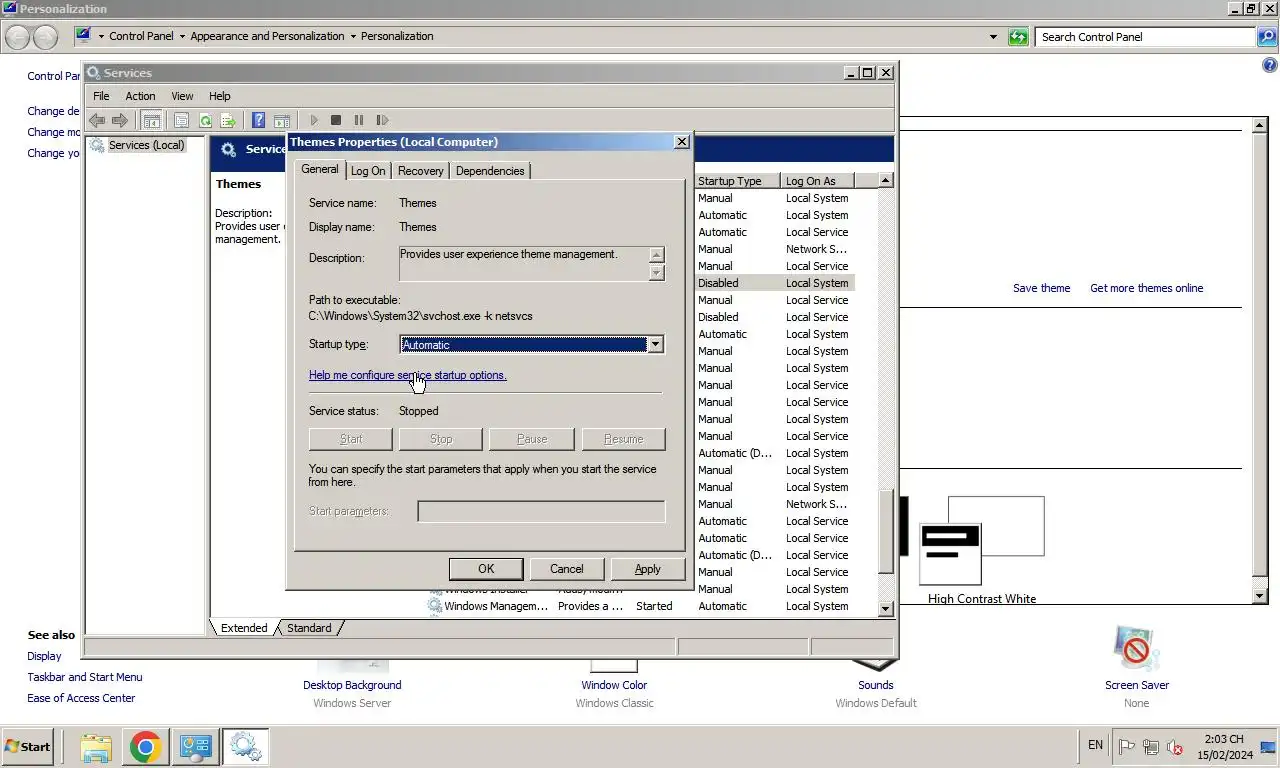Image resolution: width=1280 pixels, height=768 pixels.
Task: Open Help with the blue question mark toolbar icon
Action: click(258, 120)
